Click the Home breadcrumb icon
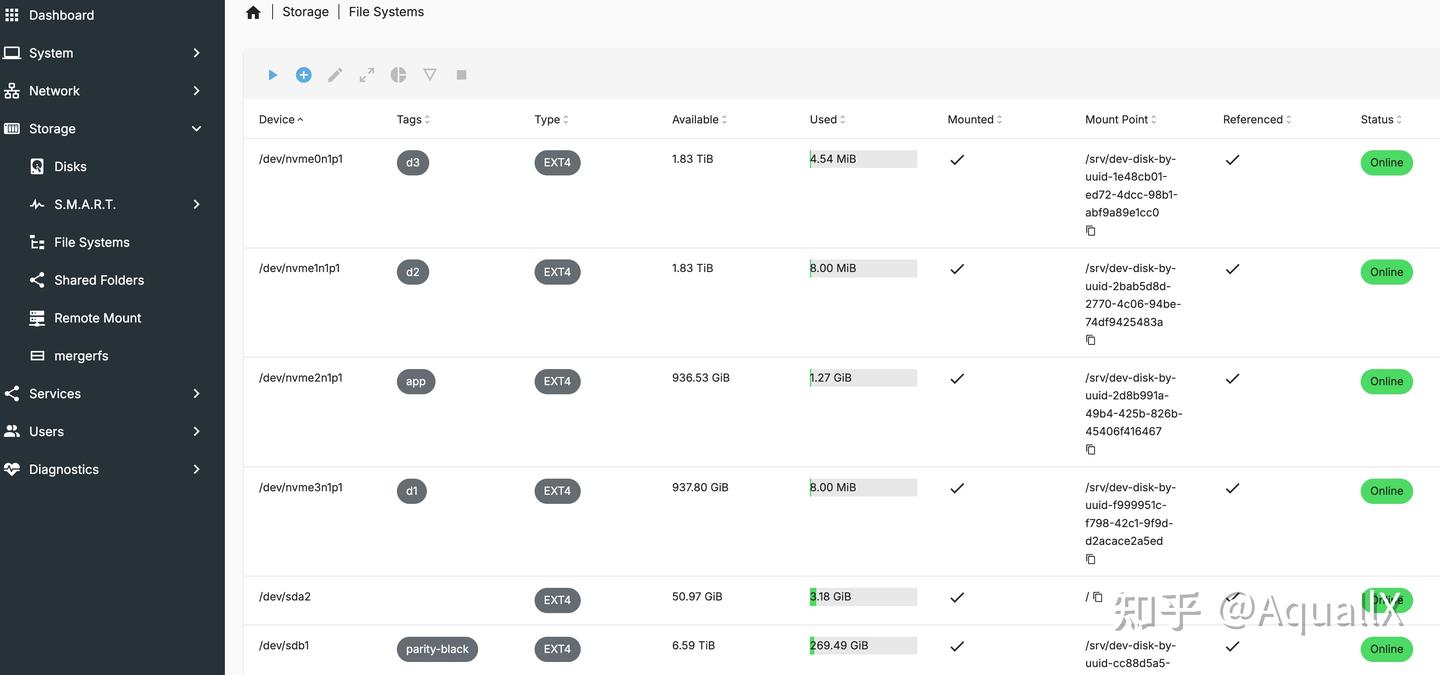 pyautogui.click(x=253, y=12)
